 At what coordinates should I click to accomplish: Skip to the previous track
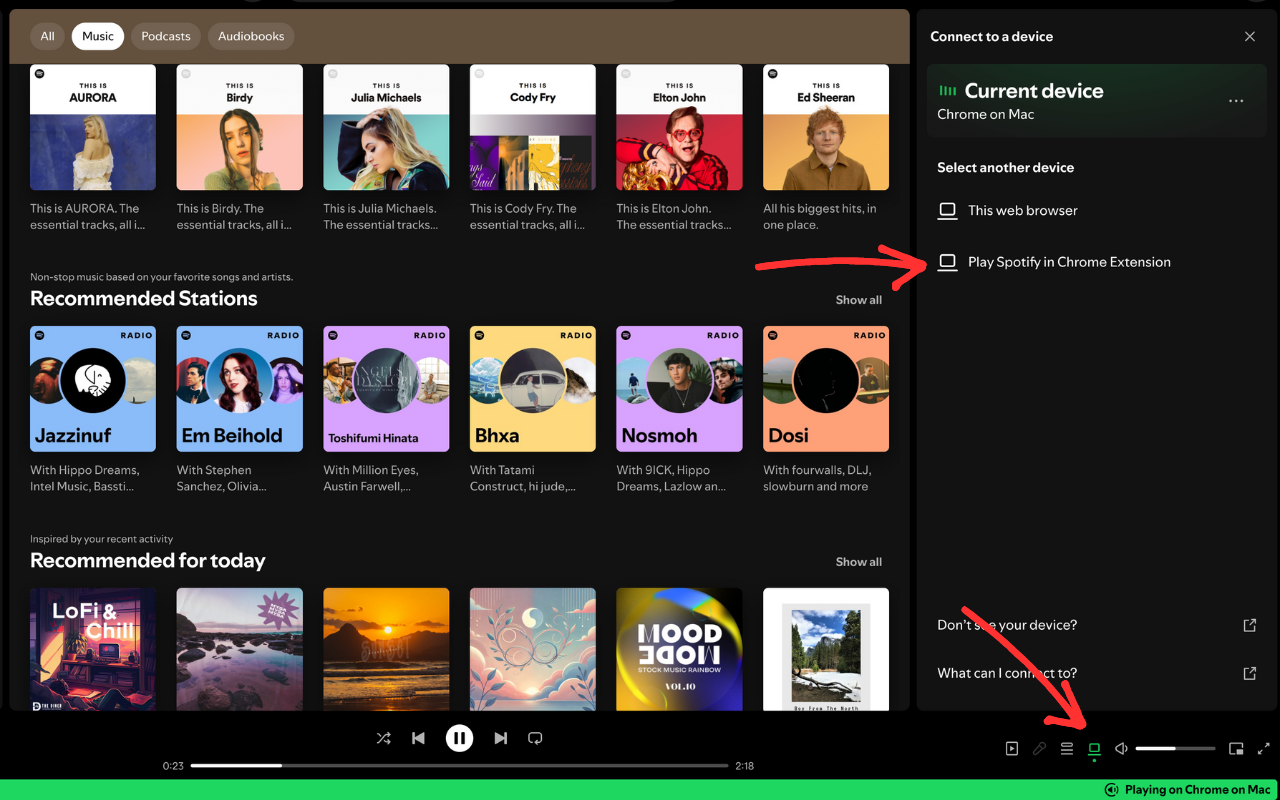(419, 739)
